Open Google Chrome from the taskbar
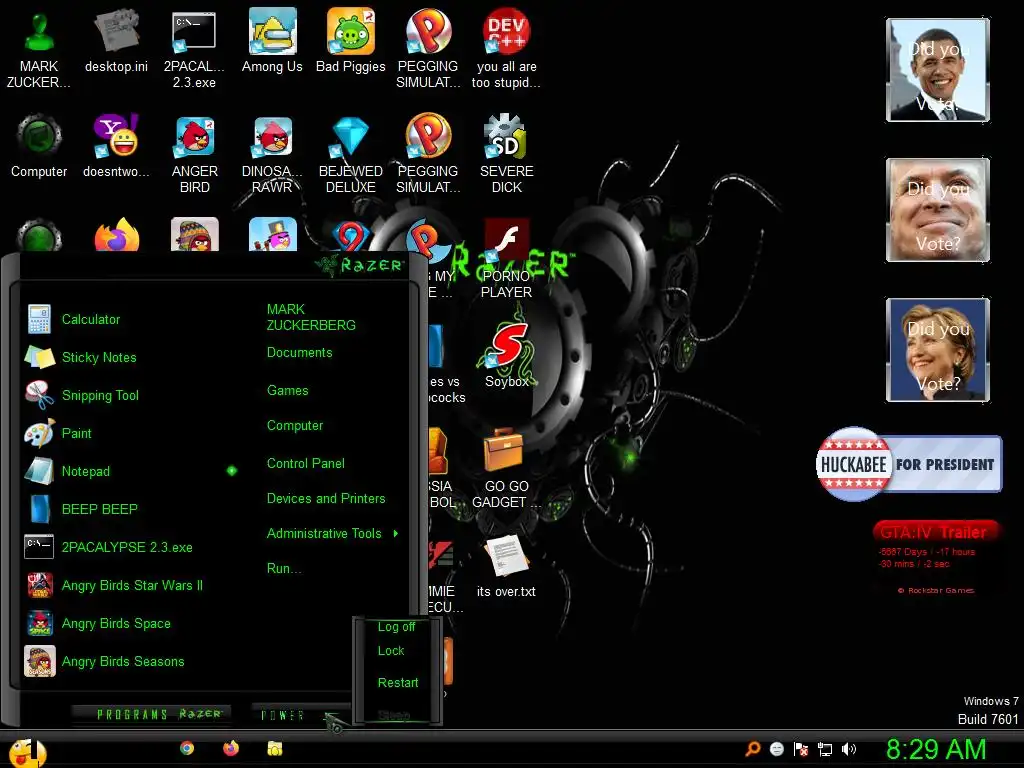 click(x=187, y=748)
